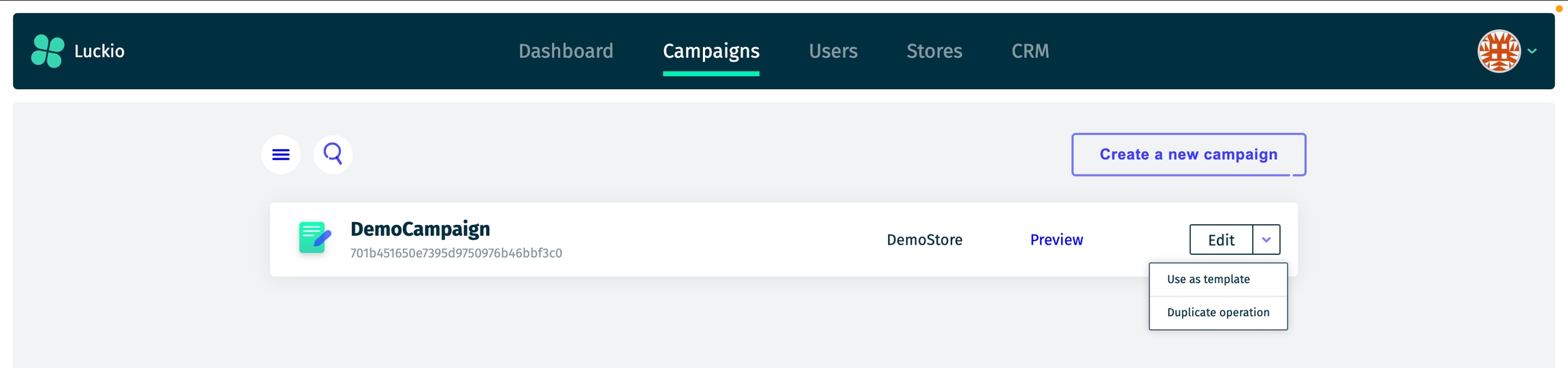Click the Luckio brand name text
The image size is (1568, 368).
(99, 51)
